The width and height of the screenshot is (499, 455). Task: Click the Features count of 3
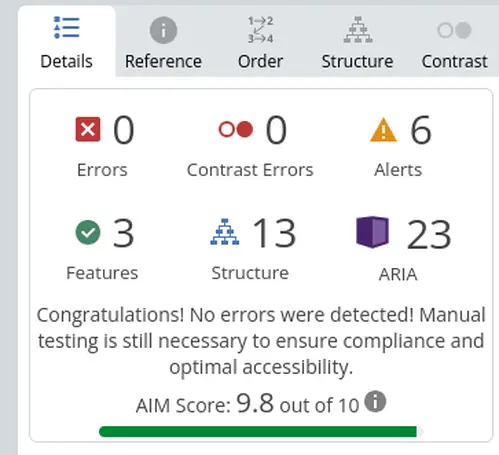coord(123,233)
